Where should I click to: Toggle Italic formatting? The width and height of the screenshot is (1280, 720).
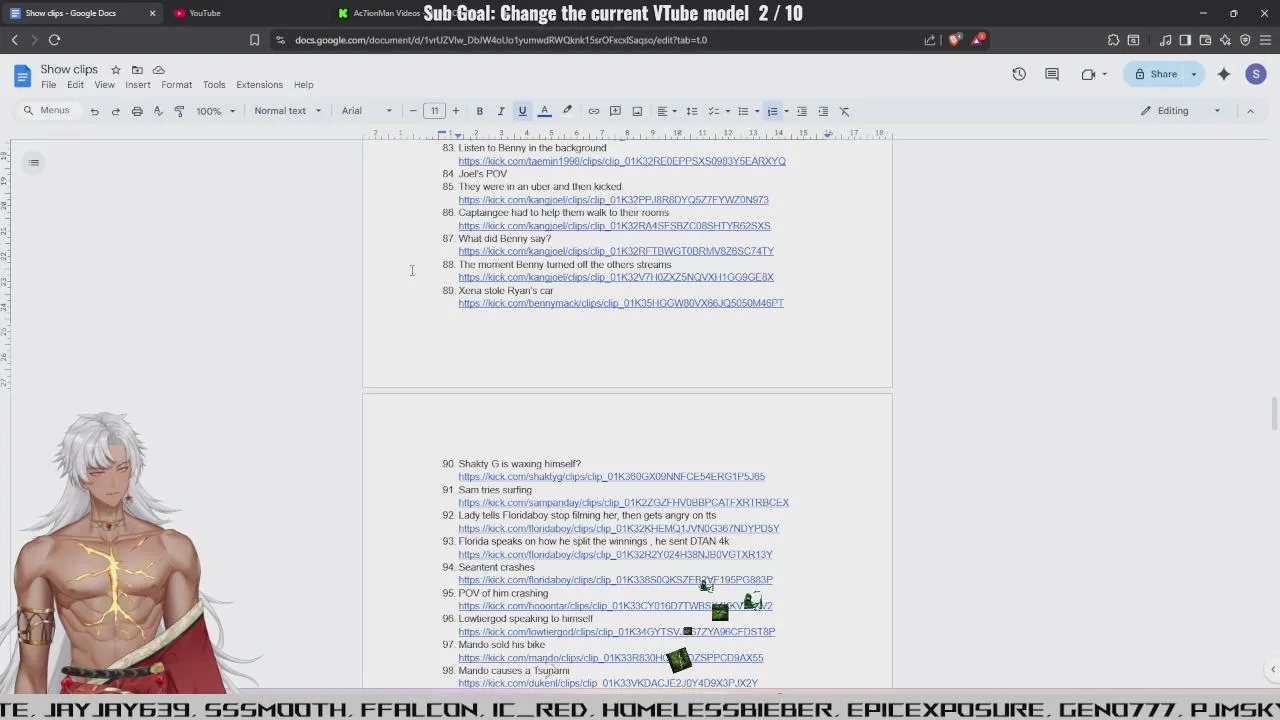pyautogui.click(x=501, y=111)
